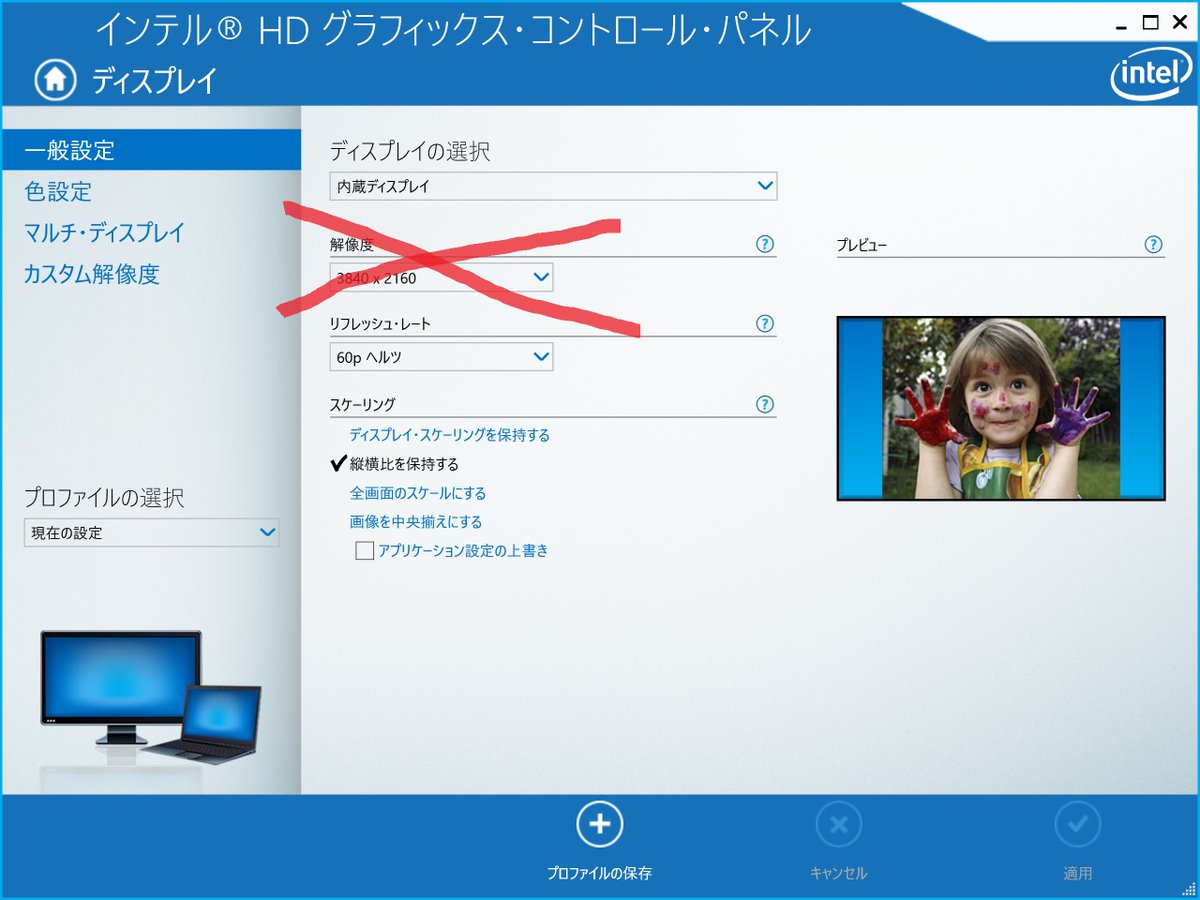The image size is (1200, 900).
Task: Open マルチ・ディスプレイ settings
Action: point(104,233)
